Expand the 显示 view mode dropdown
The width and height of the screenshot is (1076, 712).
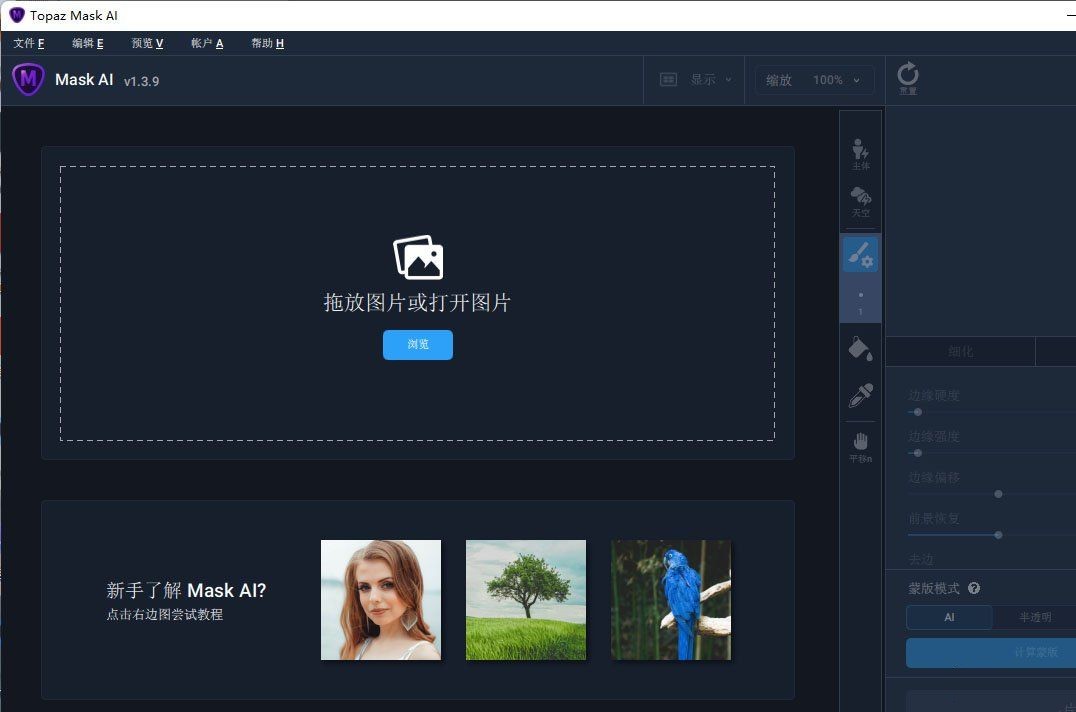[x=695, y=80]
